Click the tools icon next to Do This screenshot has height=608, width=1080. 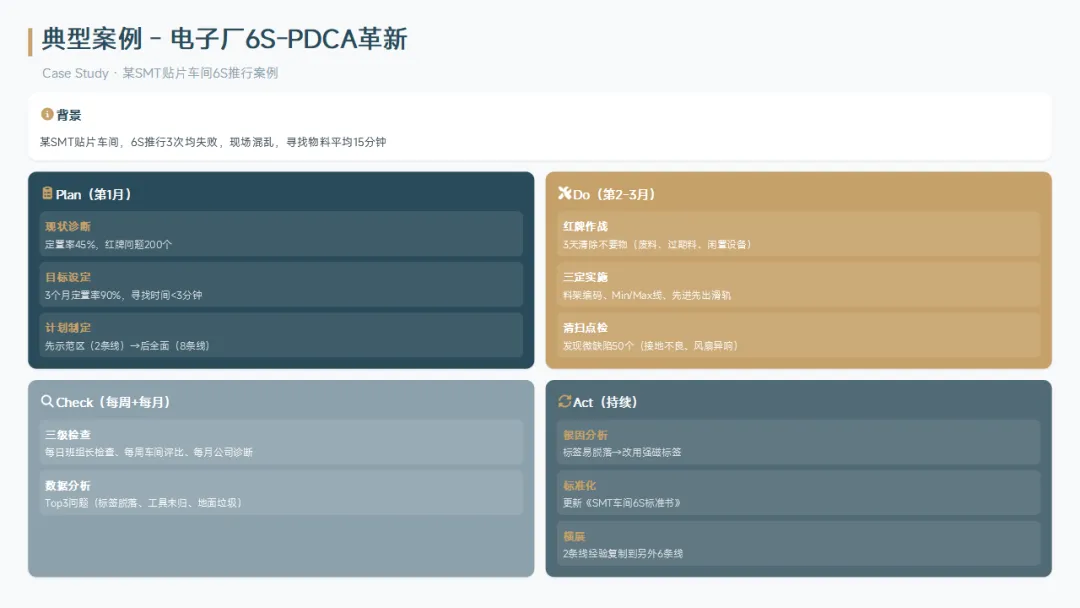pyautogui.click(x=564, y=193)
